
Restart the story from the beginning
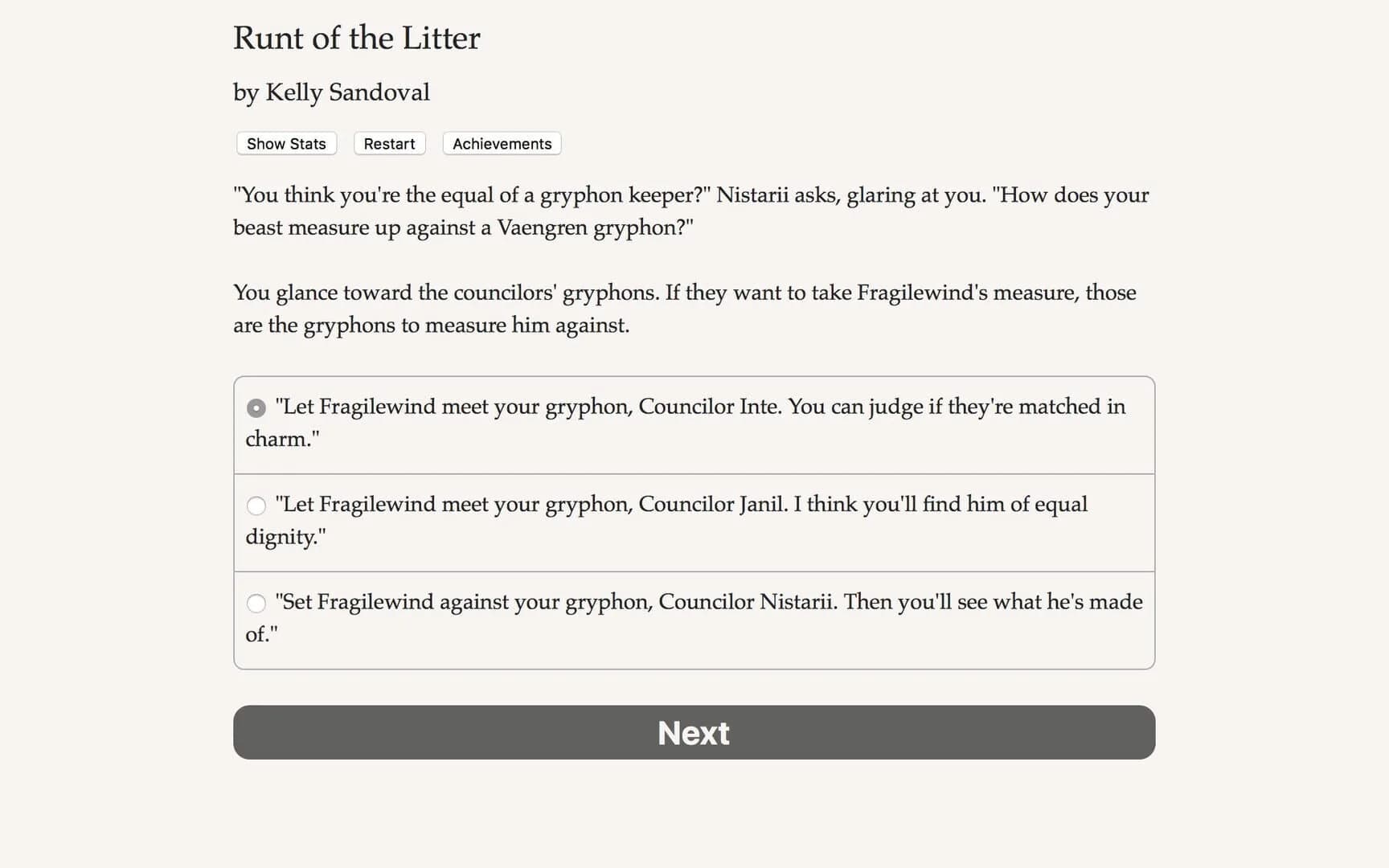[389, 143]
